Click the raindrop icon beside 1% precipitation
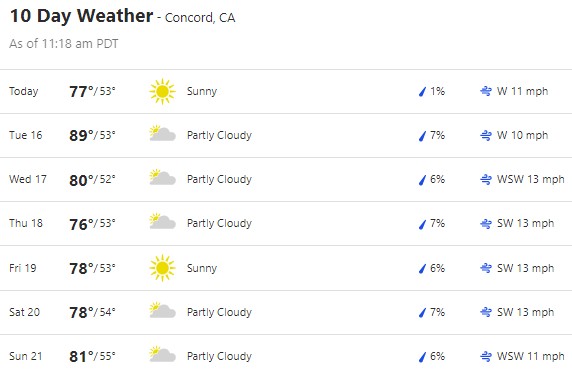Viewport: 572px width, 373px height. (422, 92)
